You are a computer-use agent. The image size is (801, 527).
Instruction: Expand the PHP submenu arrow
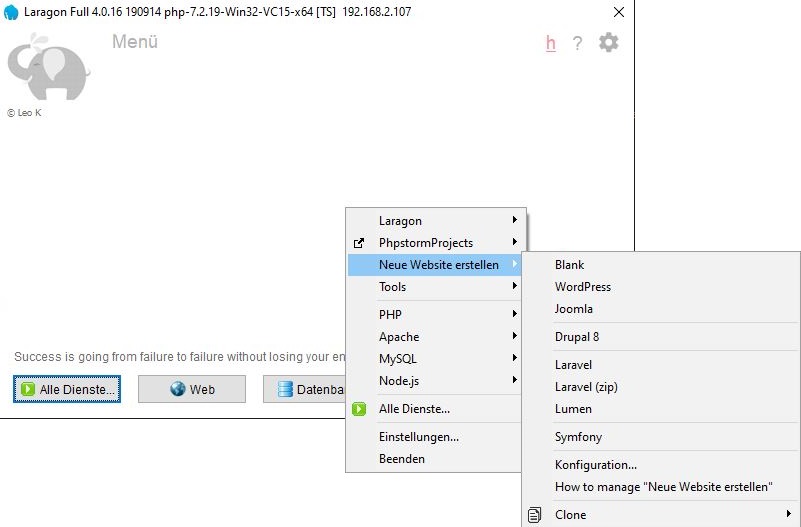(514, 314)
